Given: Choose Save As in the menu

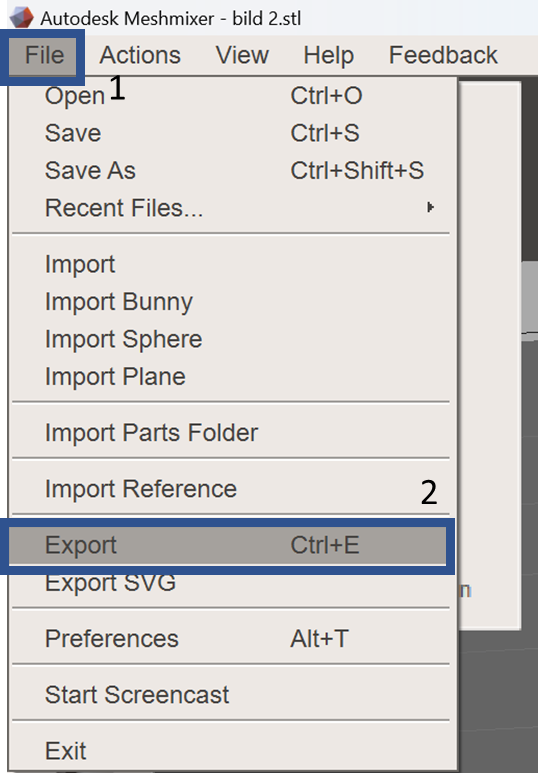Looking at the screenshot, I should click(x=231, y=171).
